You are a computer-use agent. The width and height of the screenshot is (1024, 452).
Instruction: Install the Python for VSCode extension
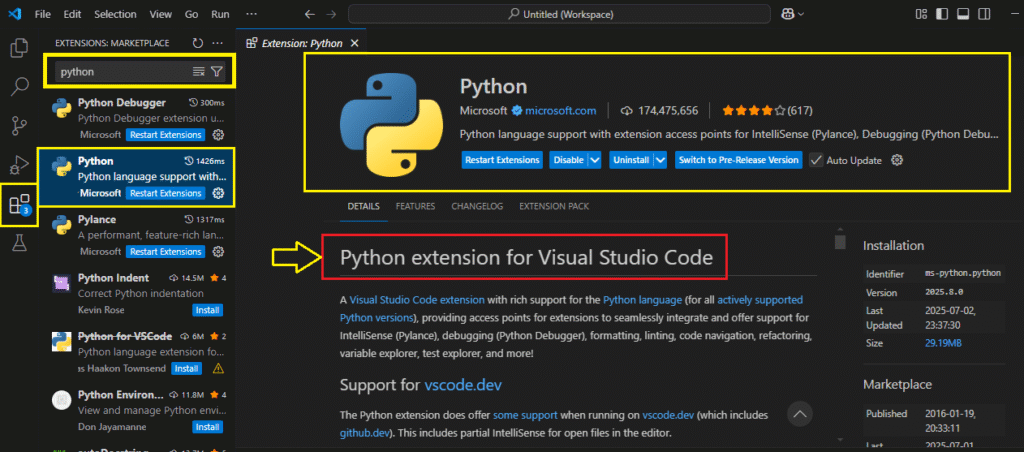[x=186, y=368]
